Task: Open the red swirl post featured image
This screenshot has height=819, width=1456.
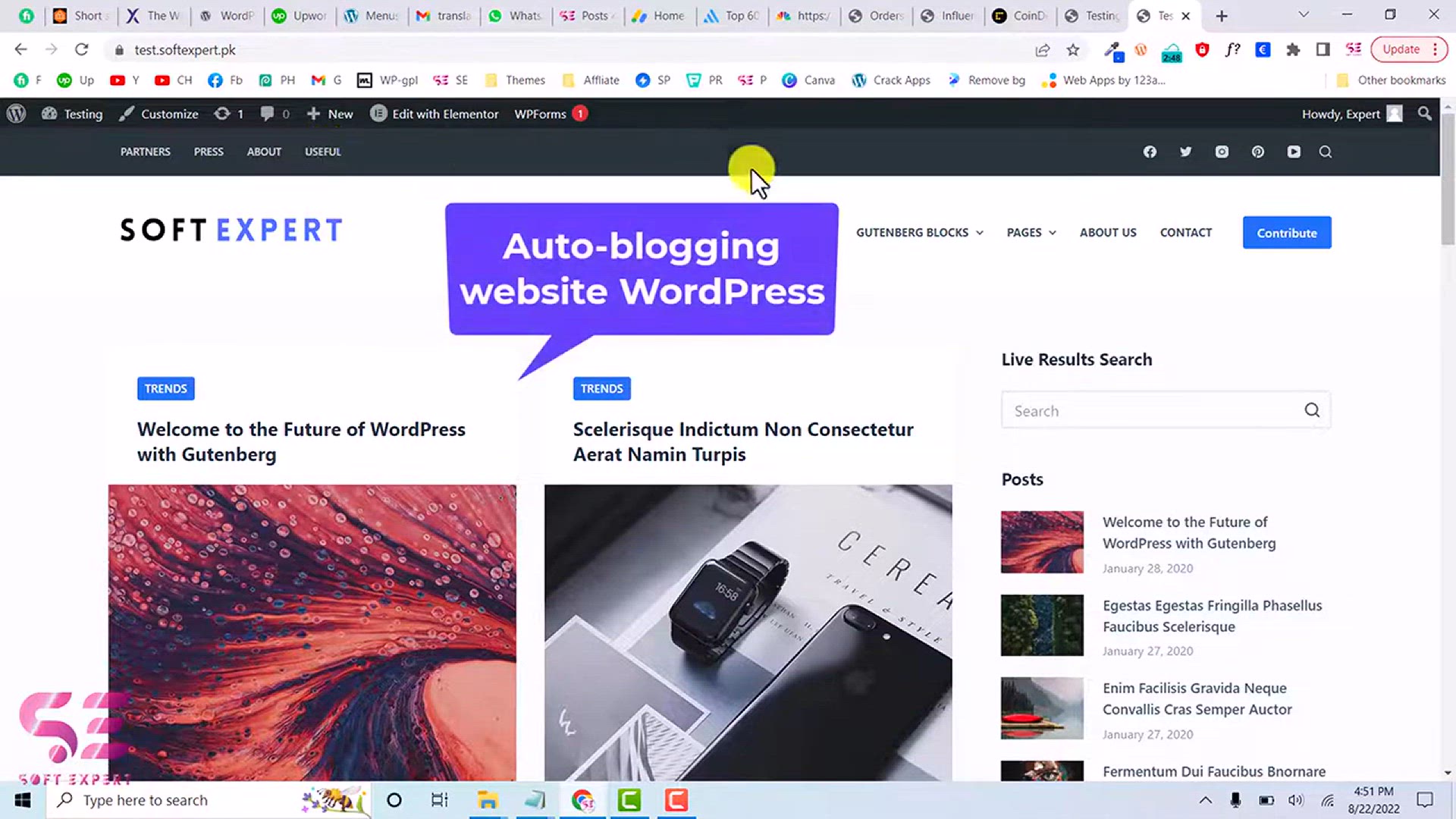Action: tap(312, 632)
